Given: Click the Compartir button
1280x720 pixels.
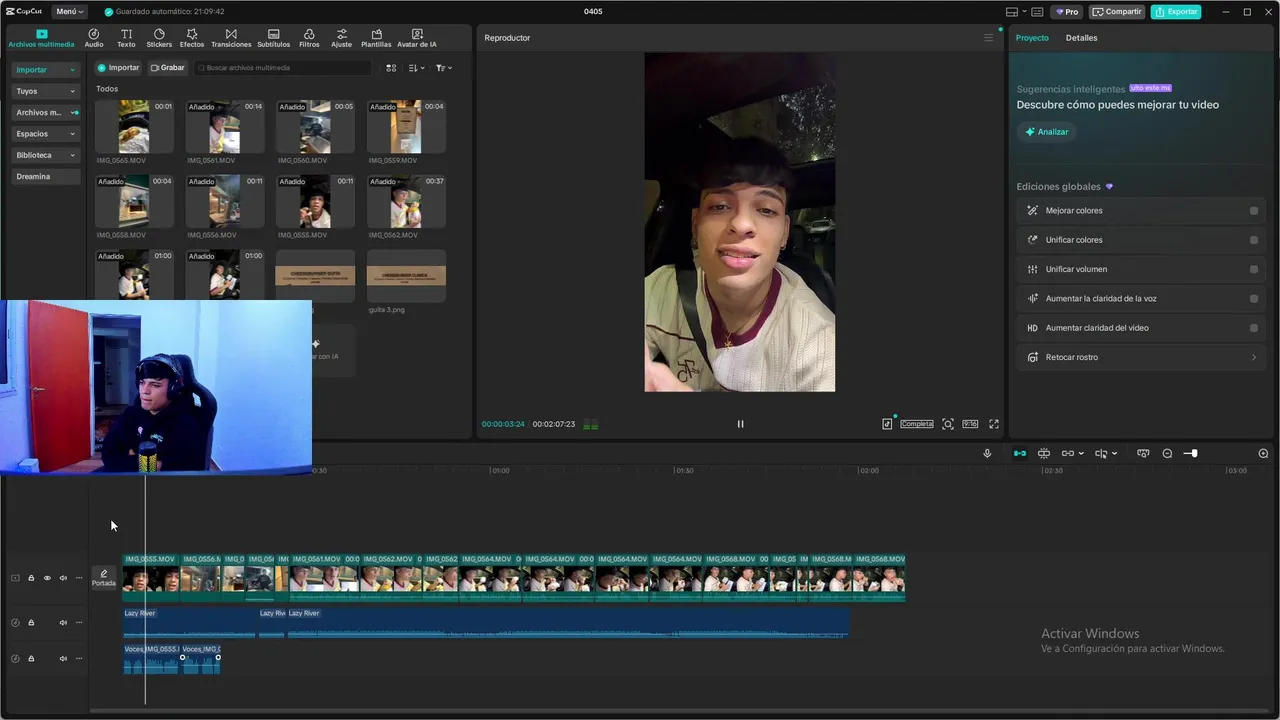Looking at the screenshot, I should click(x=1117, y=12).
